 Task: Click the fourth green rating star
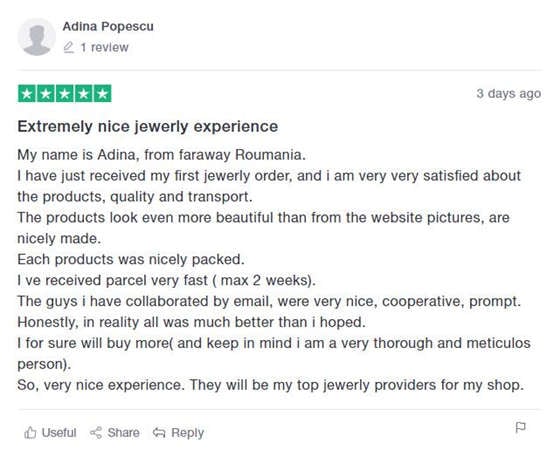tap(84, 94)
